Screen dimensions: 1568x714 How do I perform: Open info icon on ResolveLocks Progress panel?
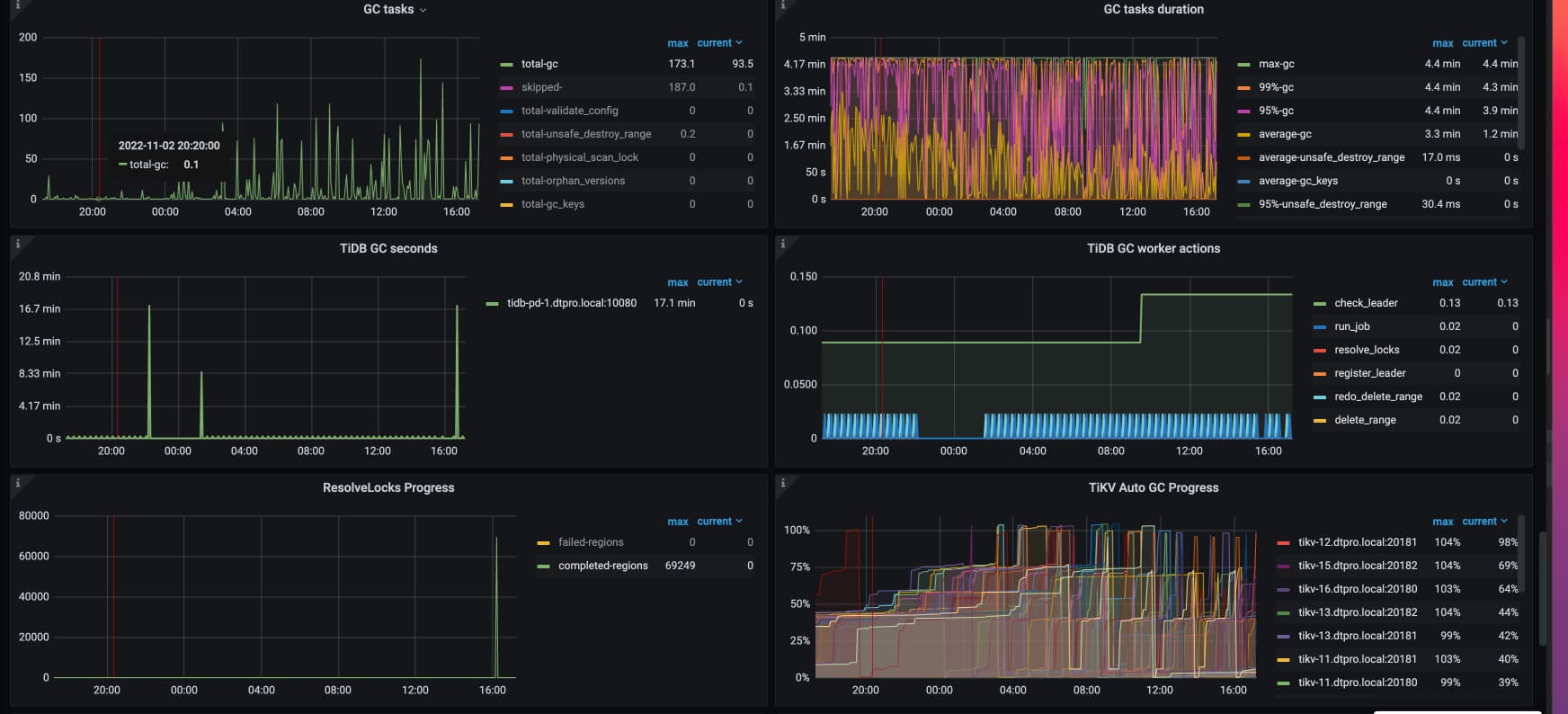18,483
